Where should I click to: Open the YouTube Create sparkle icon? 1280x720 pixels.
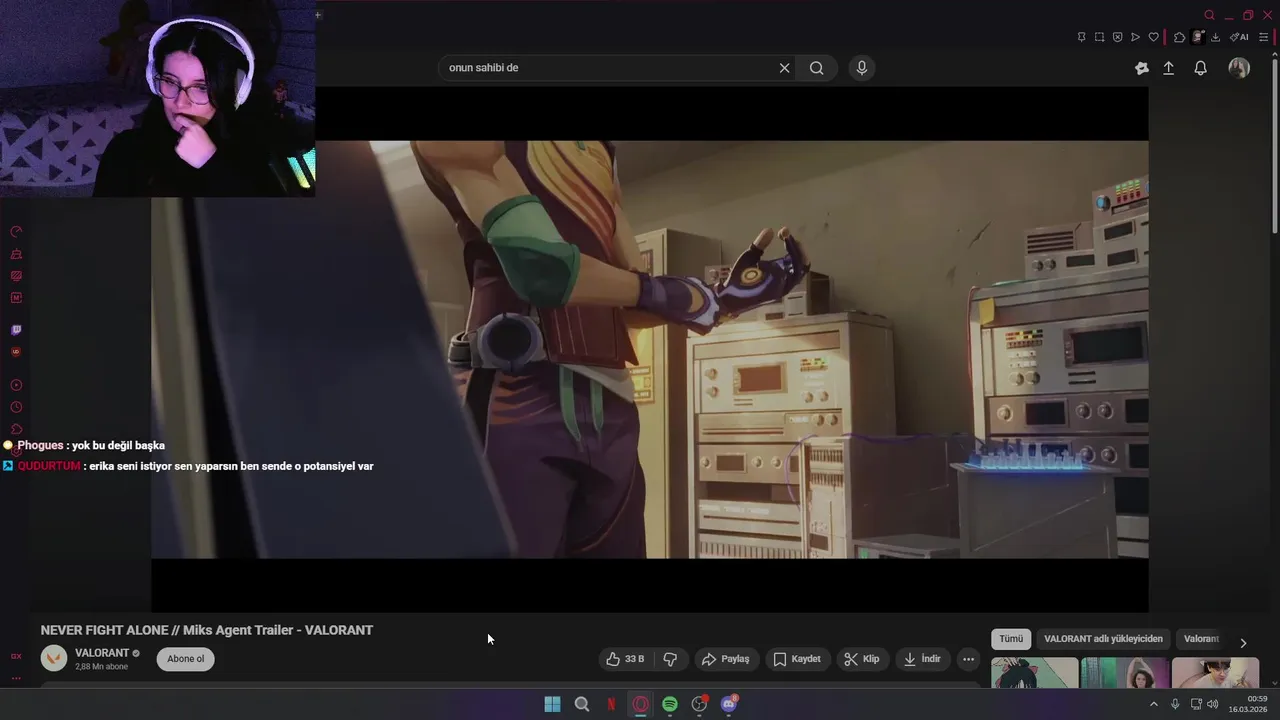1142,68
